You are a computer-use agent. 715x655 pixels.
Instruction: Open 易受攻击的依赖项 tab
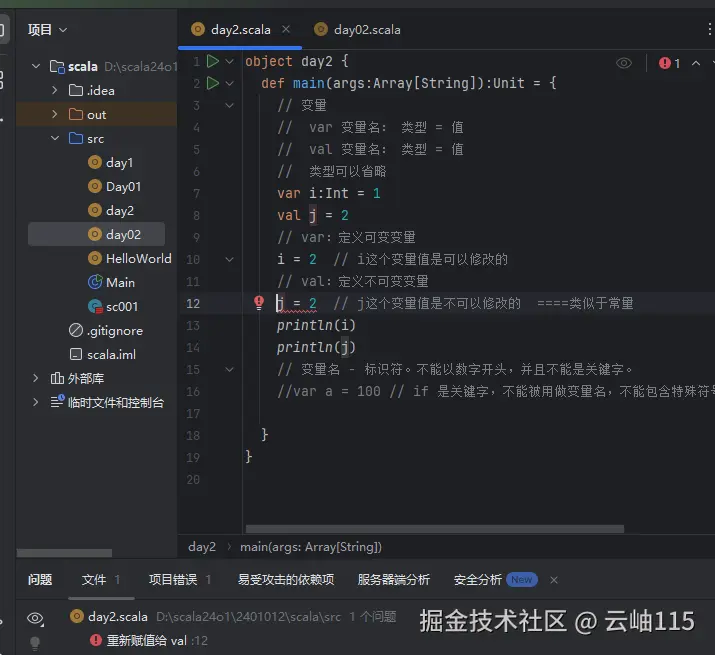(x=286, y=580)
